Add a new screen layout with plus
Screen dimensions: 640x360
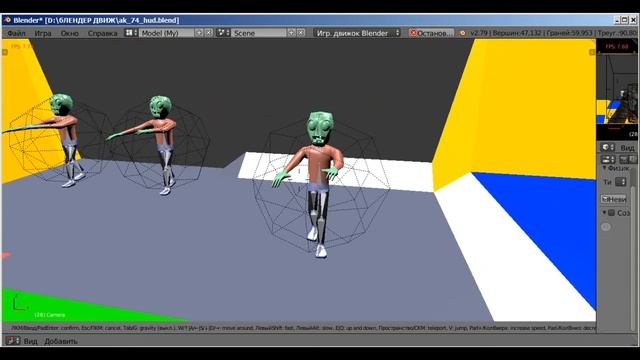pos(199,33)
